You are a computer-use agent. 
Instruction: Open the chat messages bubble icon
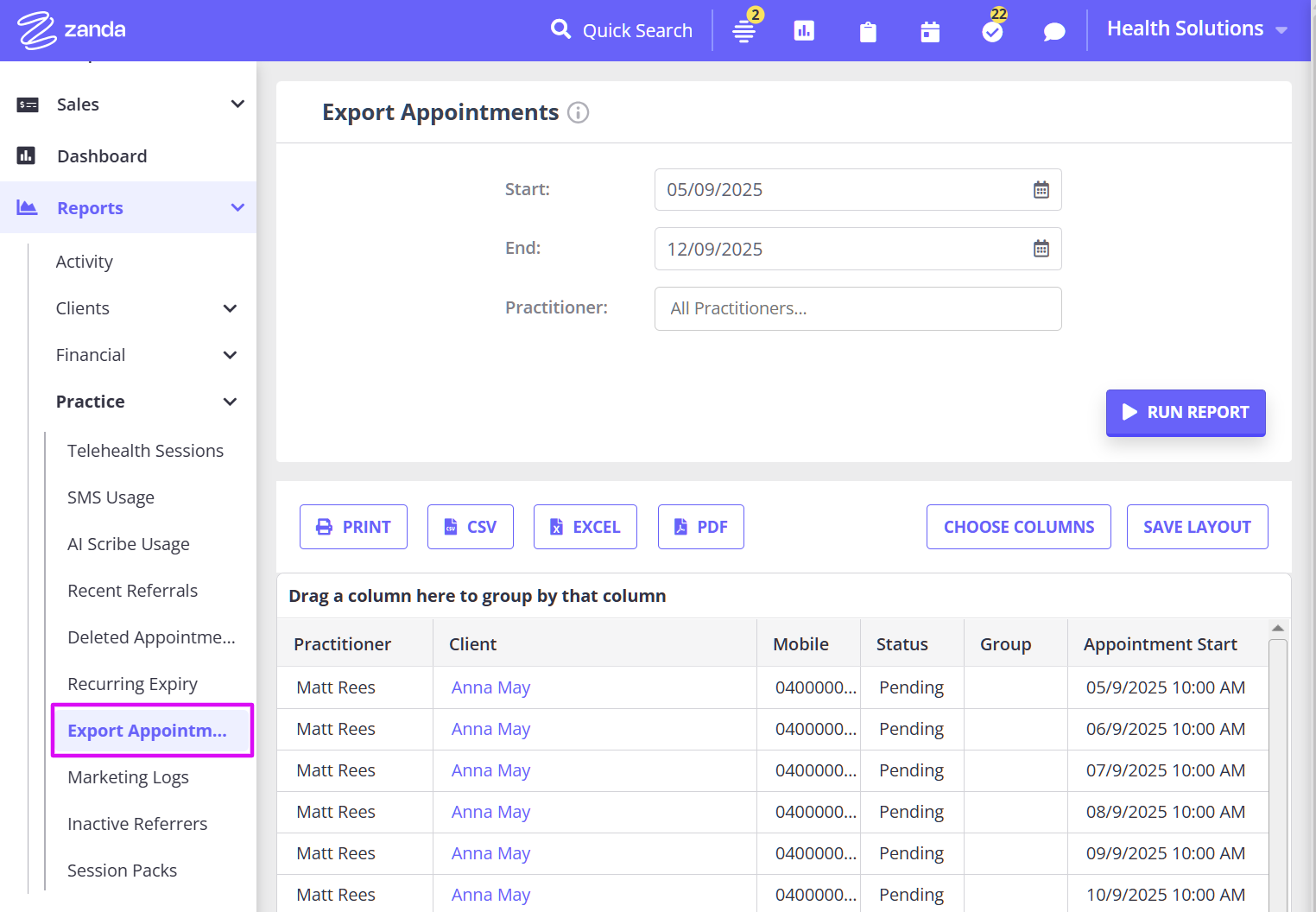tap(1053, 32)
